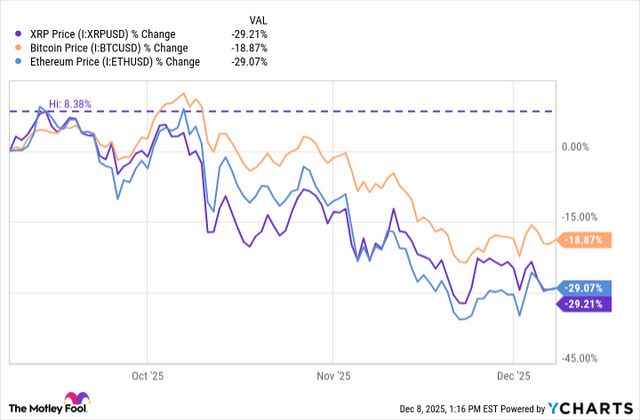Select the Bitcoin Price legend label
This screenshot has height=420, width=640.
point(103,49)
